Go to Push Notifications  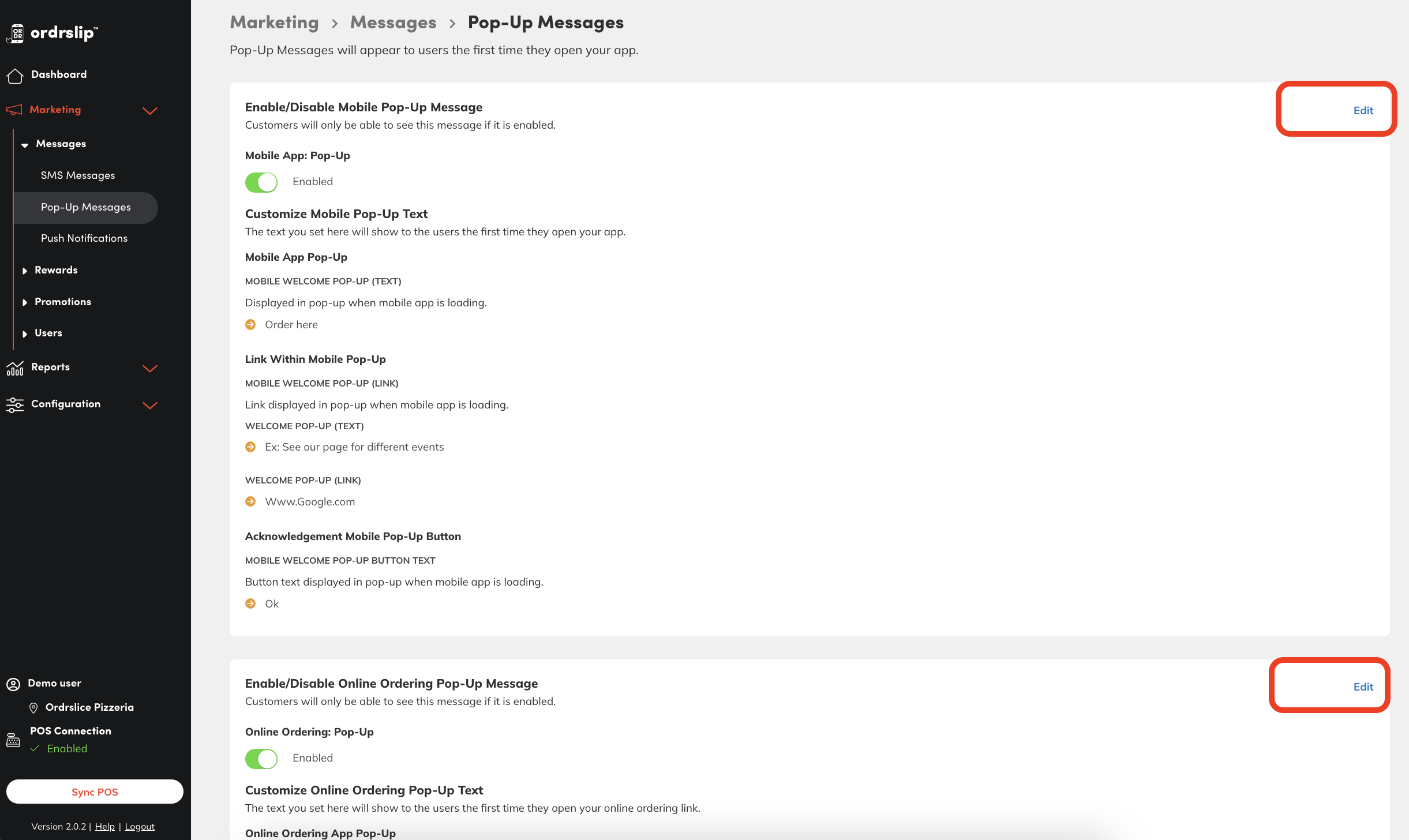pos(84,238)
